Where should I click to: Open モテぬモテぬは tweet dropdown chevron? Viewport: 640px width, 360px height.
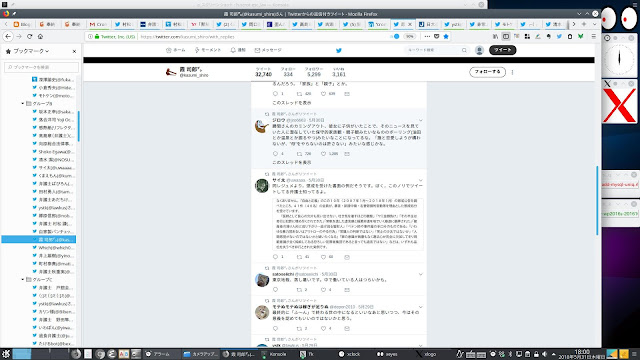pos(421,307)
